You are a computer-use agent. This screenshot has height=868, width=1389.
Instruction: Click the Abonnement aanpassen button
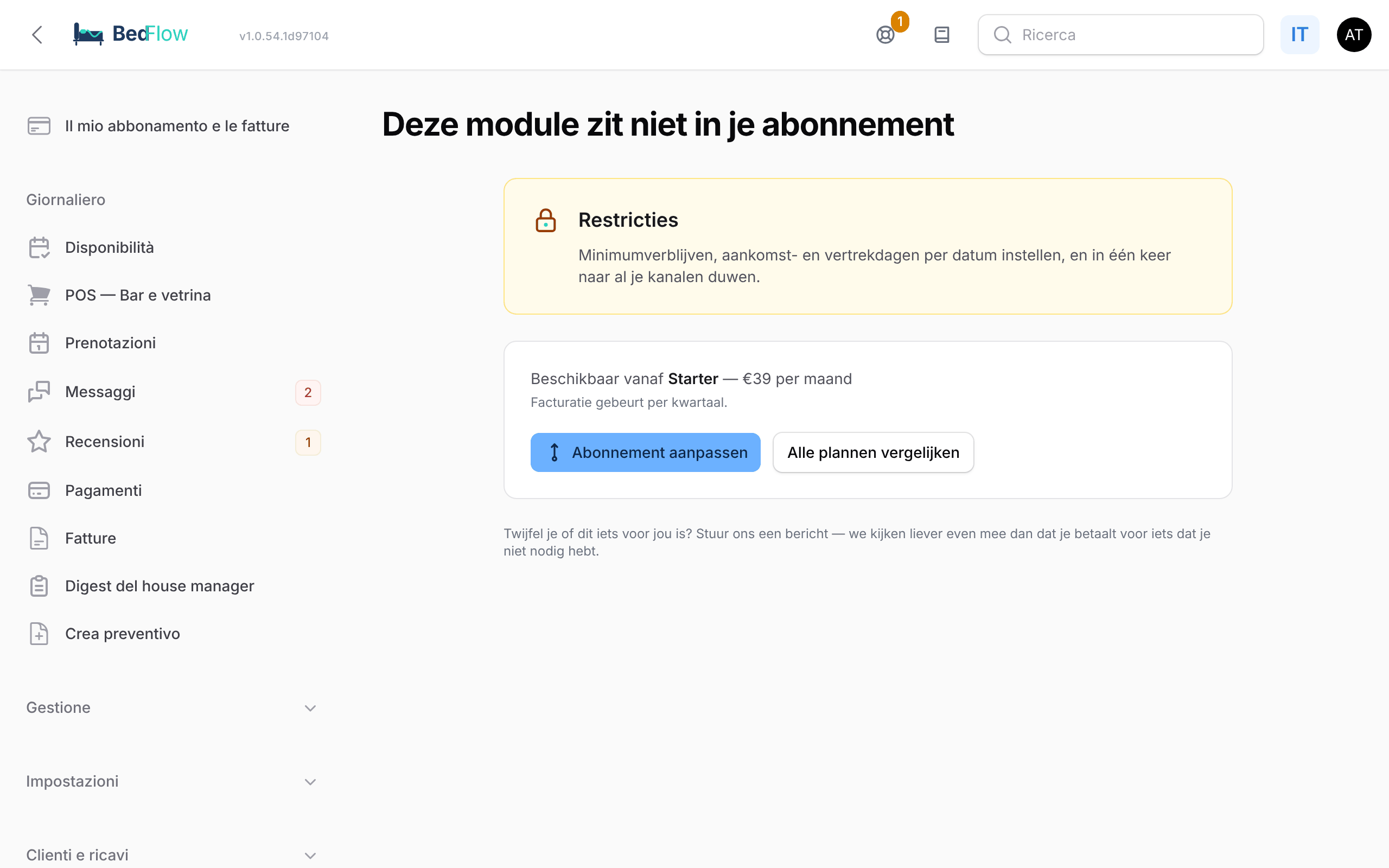click(x=645, y=452)
